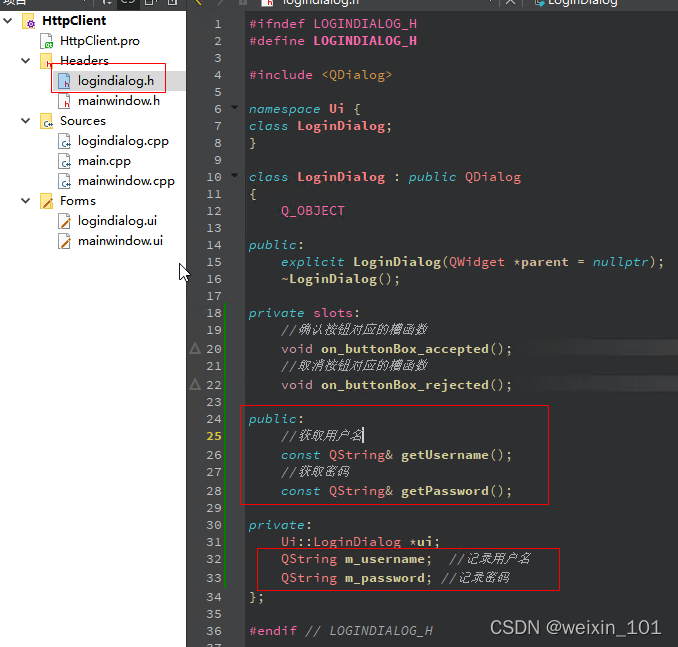678x647 pixels.
Task: Click the private slots: line
Action: (x=304, y=313)
